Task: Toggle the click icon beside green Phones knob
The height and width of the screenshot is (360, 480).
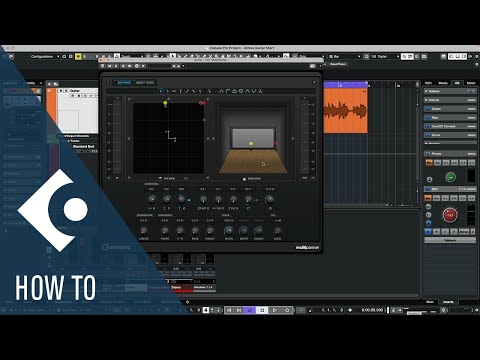Action: tap(430, 179)
